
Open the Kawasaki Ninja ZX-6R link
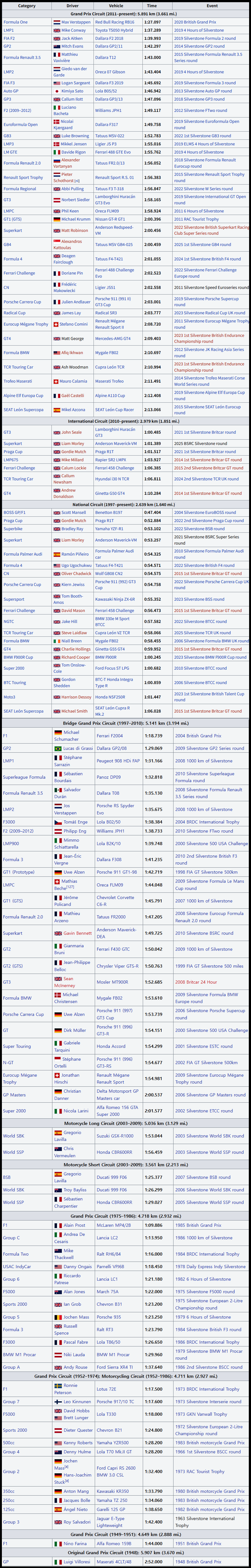click(x=115, y=599)
